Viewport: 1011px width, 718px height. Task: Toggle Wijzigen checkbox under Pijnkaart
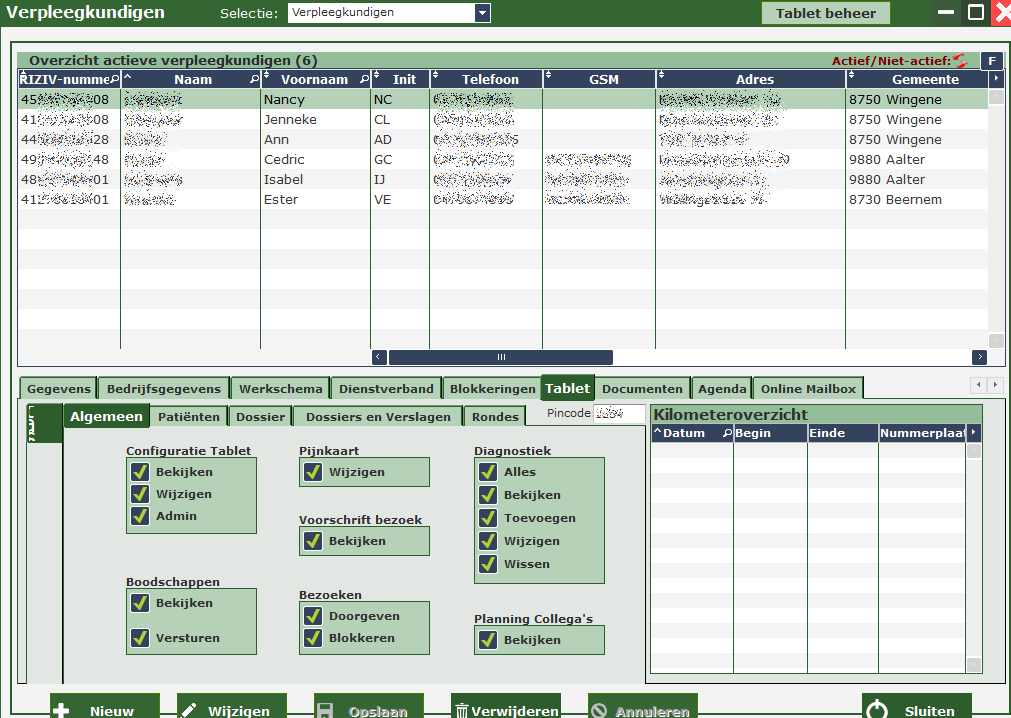314,472
